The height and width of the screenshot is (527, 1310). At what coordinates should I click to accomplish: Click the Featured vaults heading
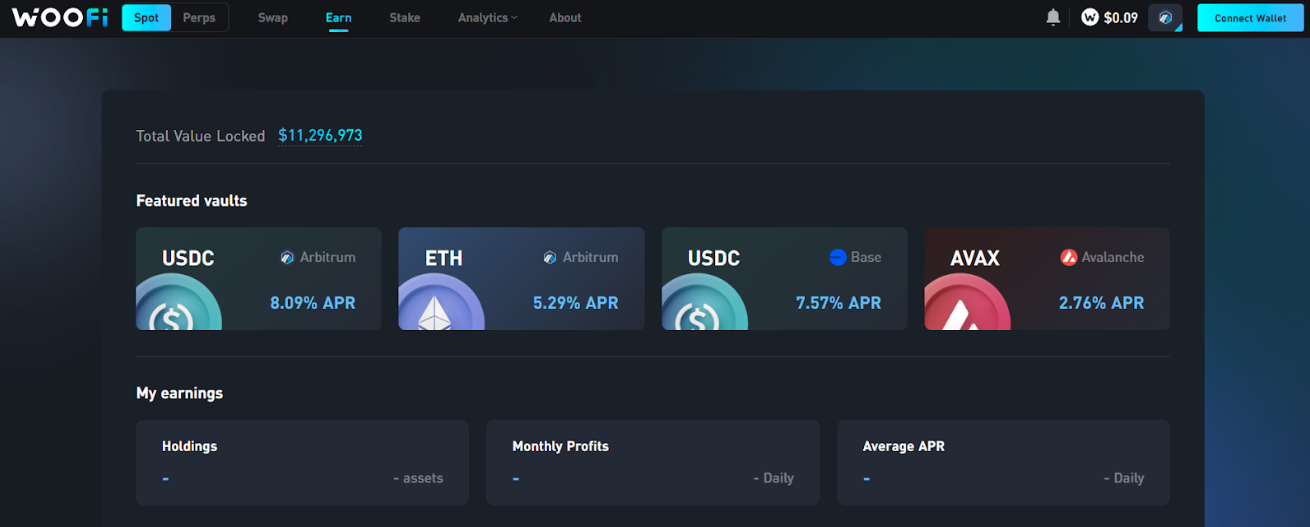pyautogui.click(x=191, y=201)
